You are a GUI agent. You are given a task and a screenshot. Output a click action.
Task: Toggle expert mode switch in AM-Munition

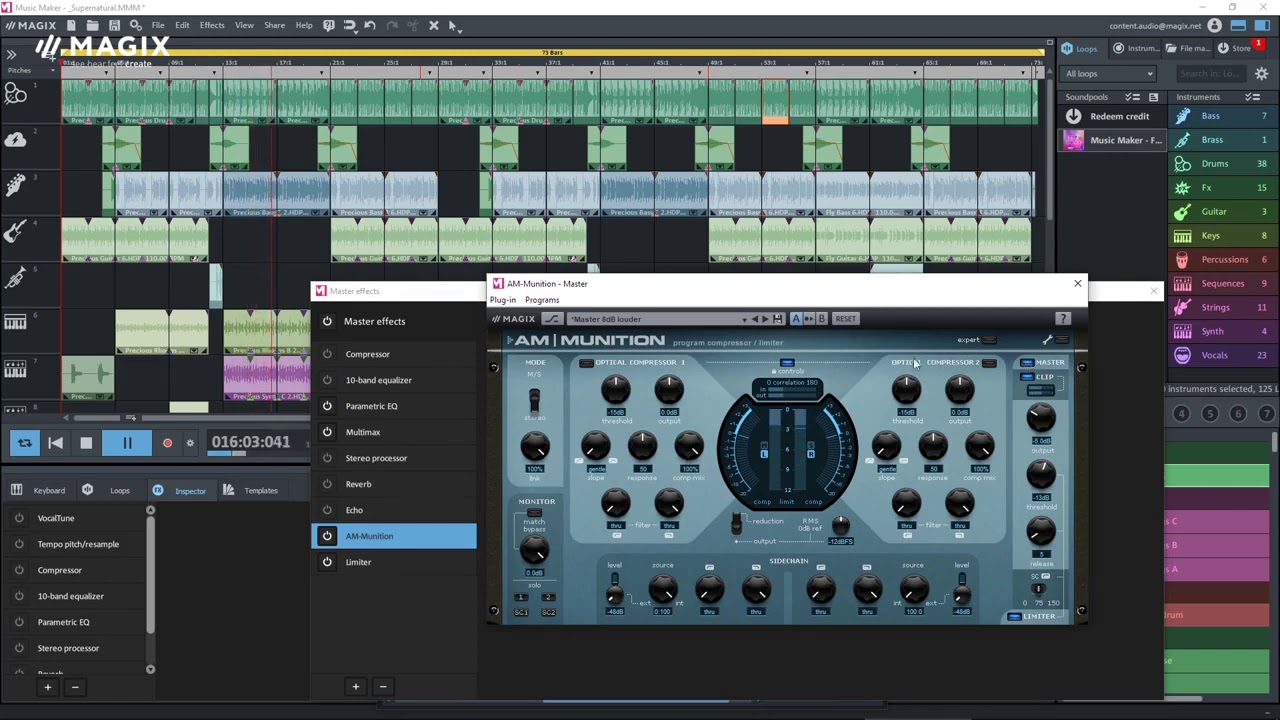[x=990, y=340]
